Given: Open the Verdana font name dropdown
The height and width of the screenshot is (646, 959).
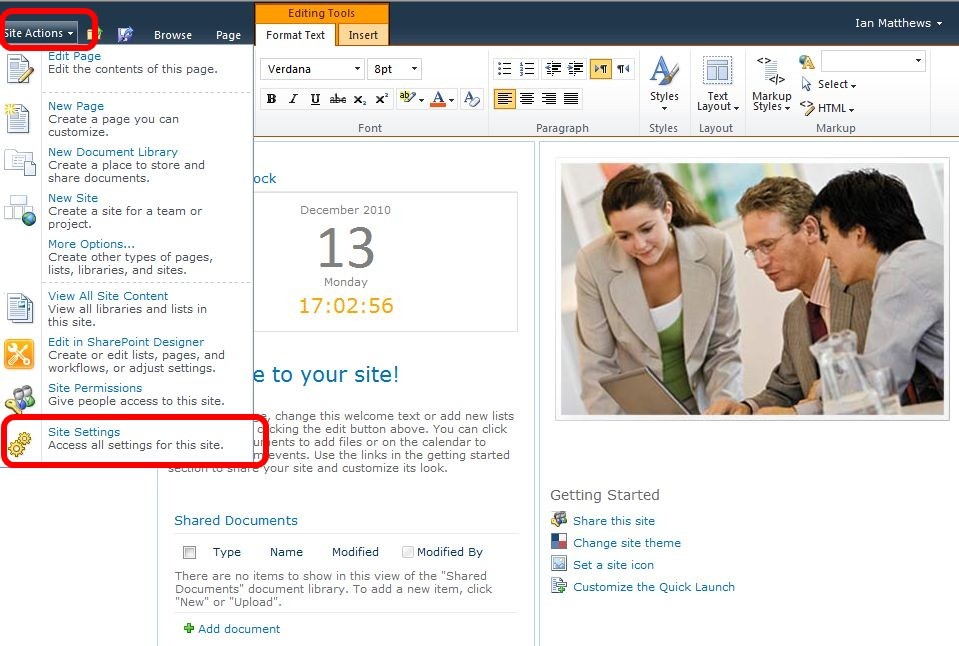Looking at the screenshot, I should [x=312, y=69].
